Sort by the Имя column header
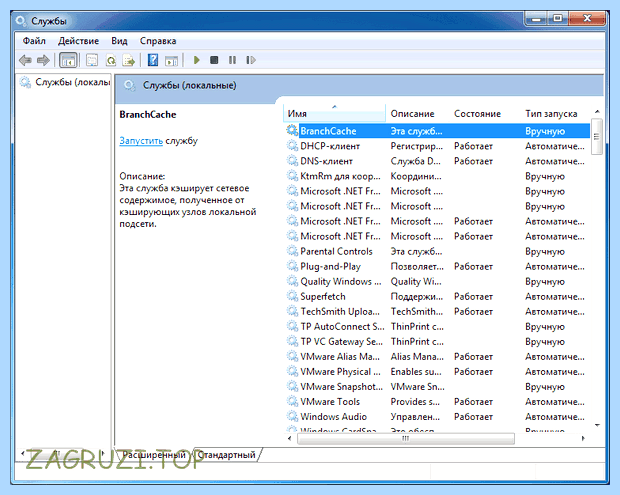This screenshot has width=620, height=495. pos(335,113)
